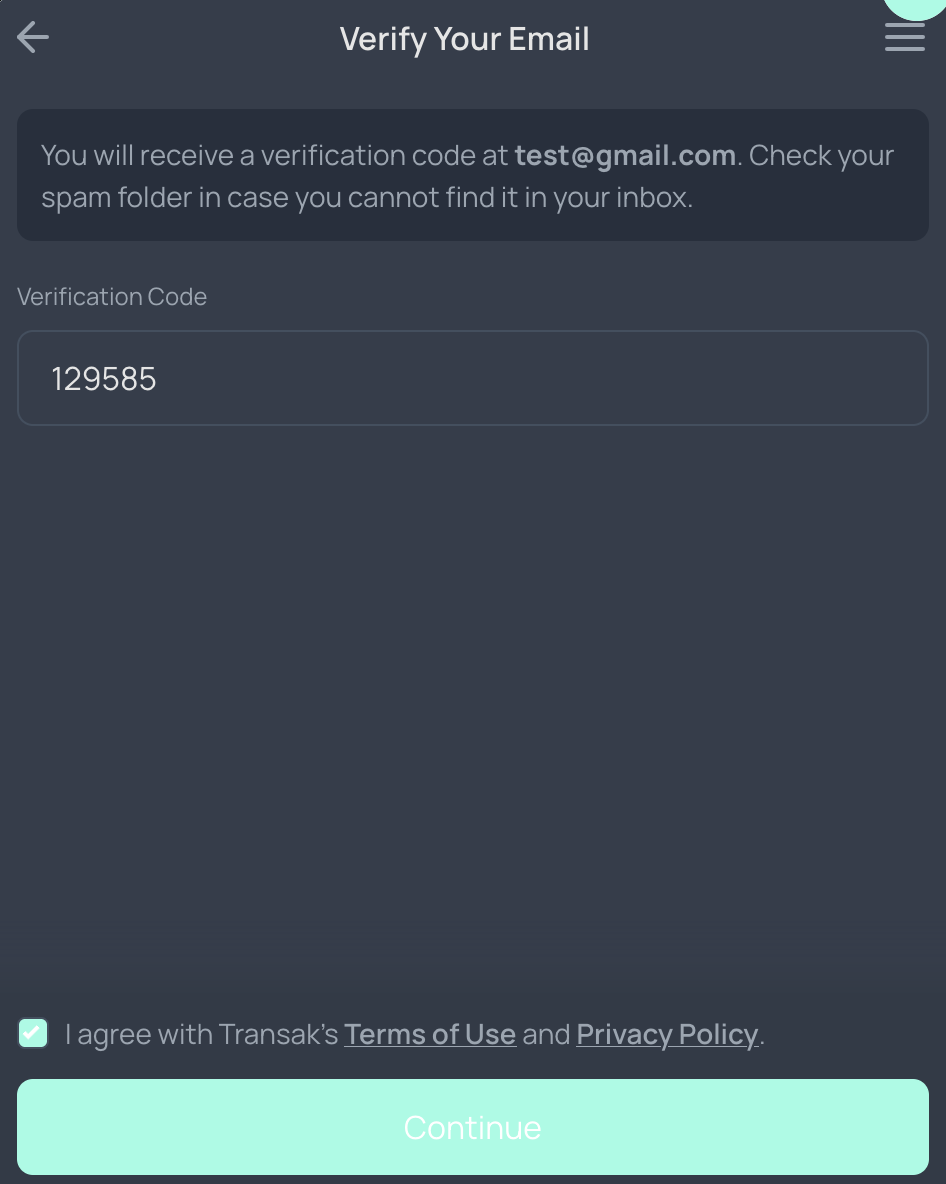This screenshot has height=1184, width=946.
Task: Click the empty area below the code field
Action: point(472,700)
